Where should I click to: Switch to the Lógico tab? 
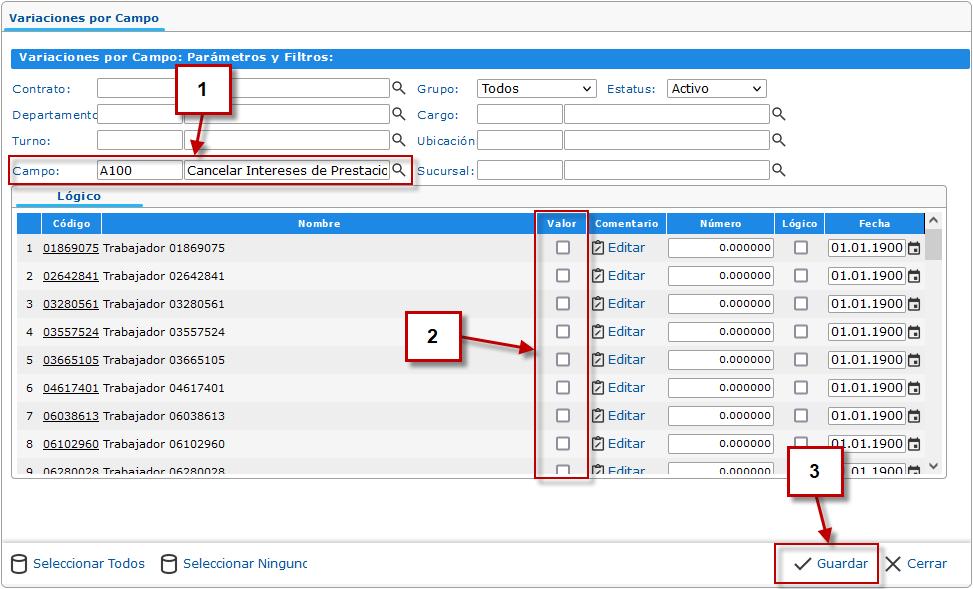[79, 196]
